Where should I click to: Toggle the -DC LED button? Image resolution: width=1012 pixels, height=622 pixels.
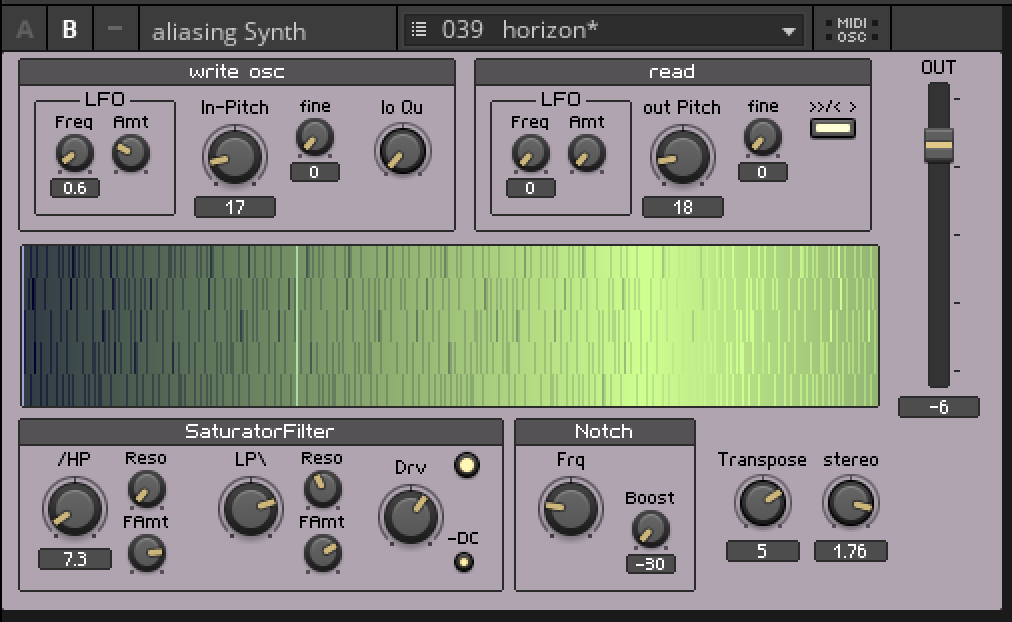[x=463, y=562]
